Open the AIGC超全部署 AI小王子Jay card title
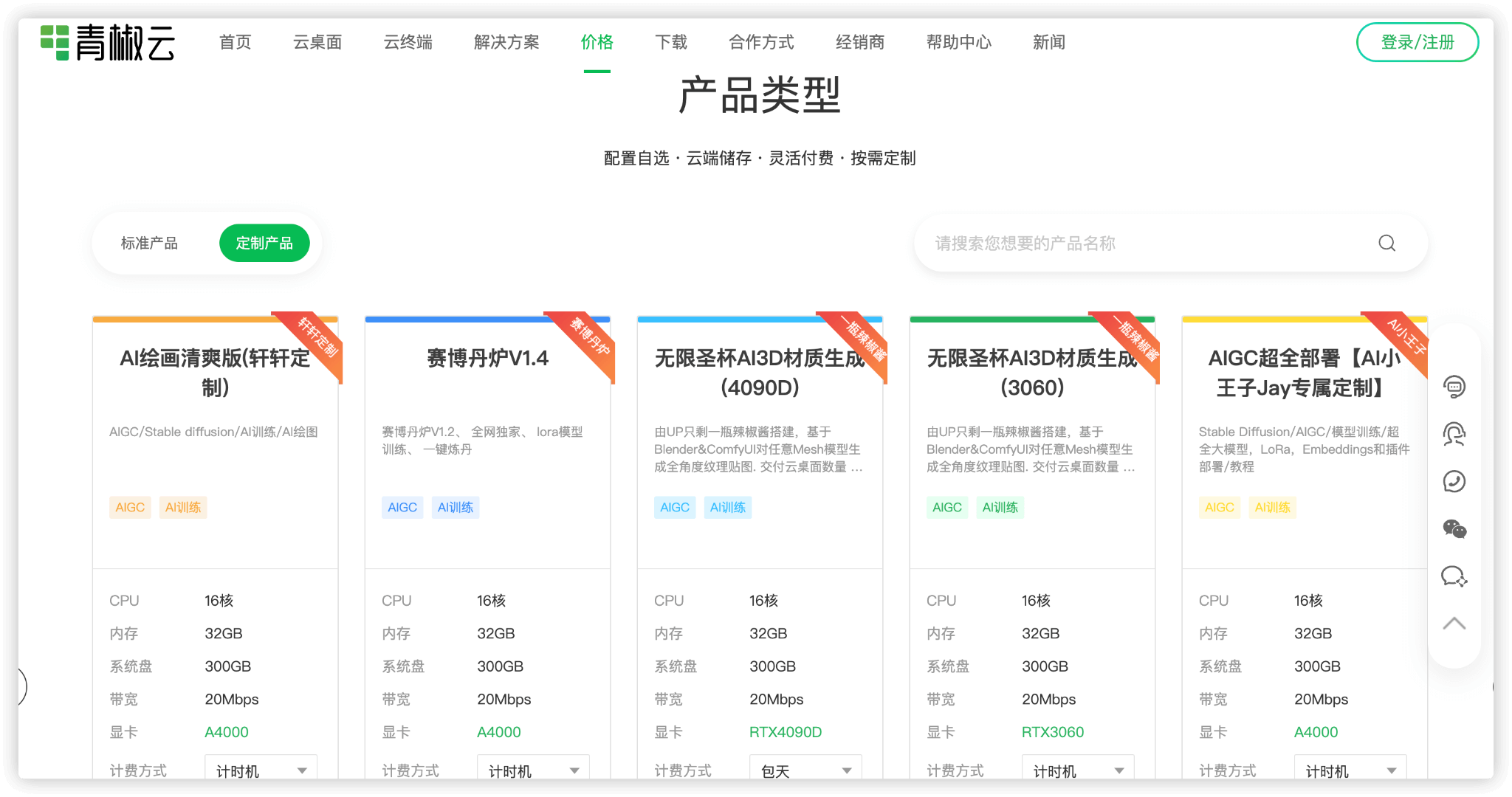The image size is (1512, 797). [1305, 373]
